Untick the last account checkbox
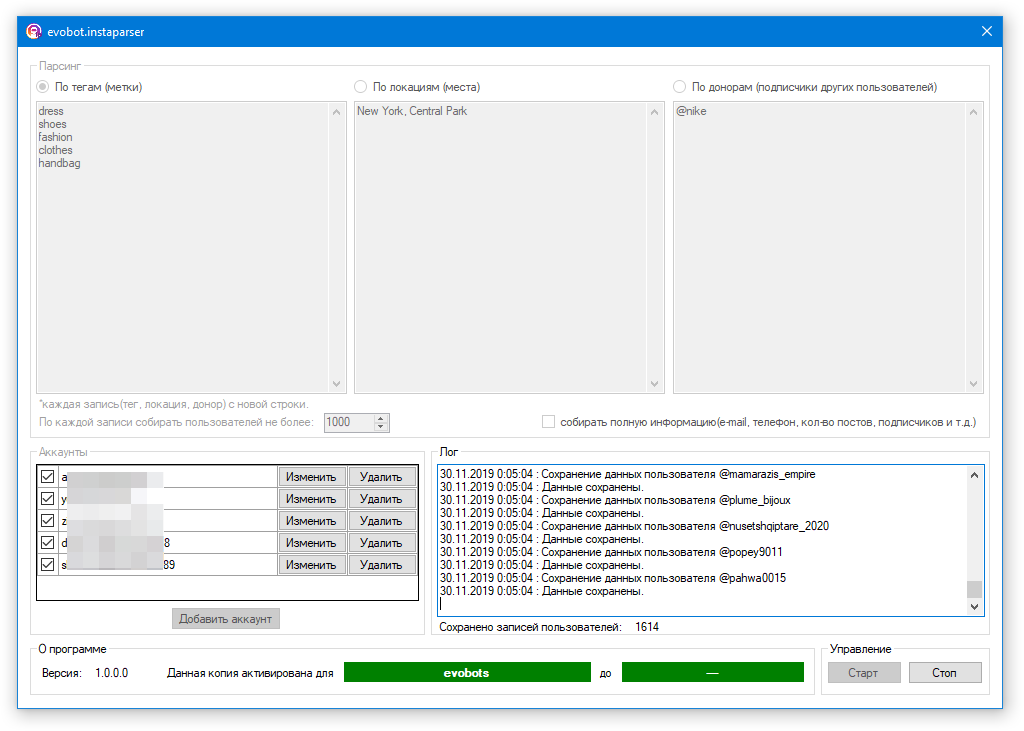1024x731 pixels. (x=47, y=565)
